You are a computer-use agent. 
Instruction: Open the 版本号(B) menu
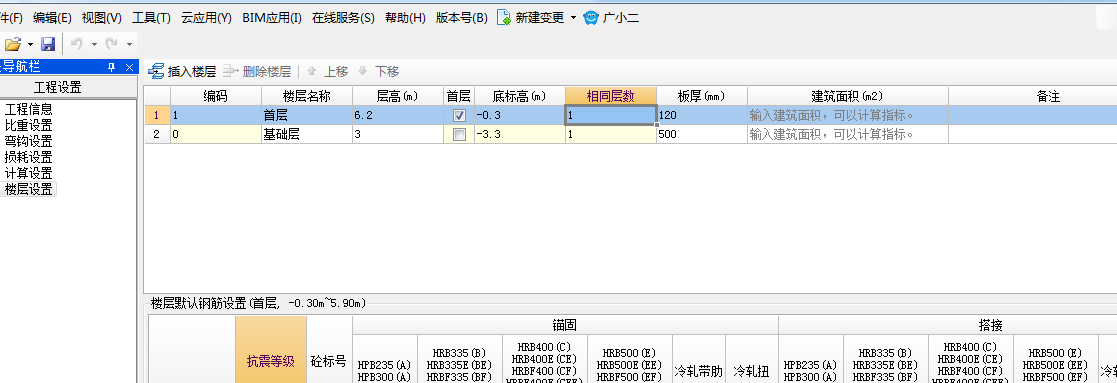tap(462, 18)
